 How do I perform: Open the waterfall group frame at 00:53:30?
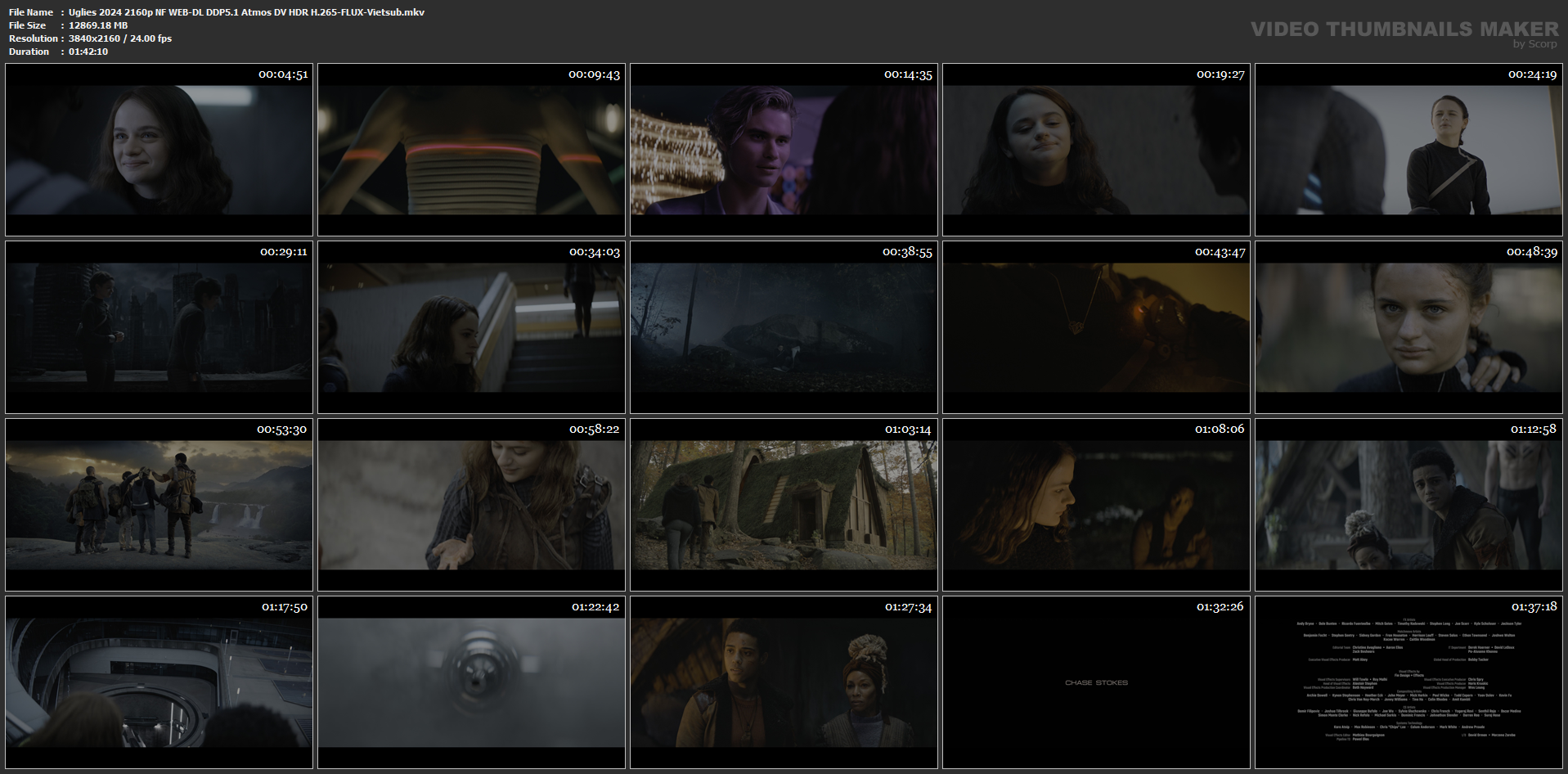[159, 505]
